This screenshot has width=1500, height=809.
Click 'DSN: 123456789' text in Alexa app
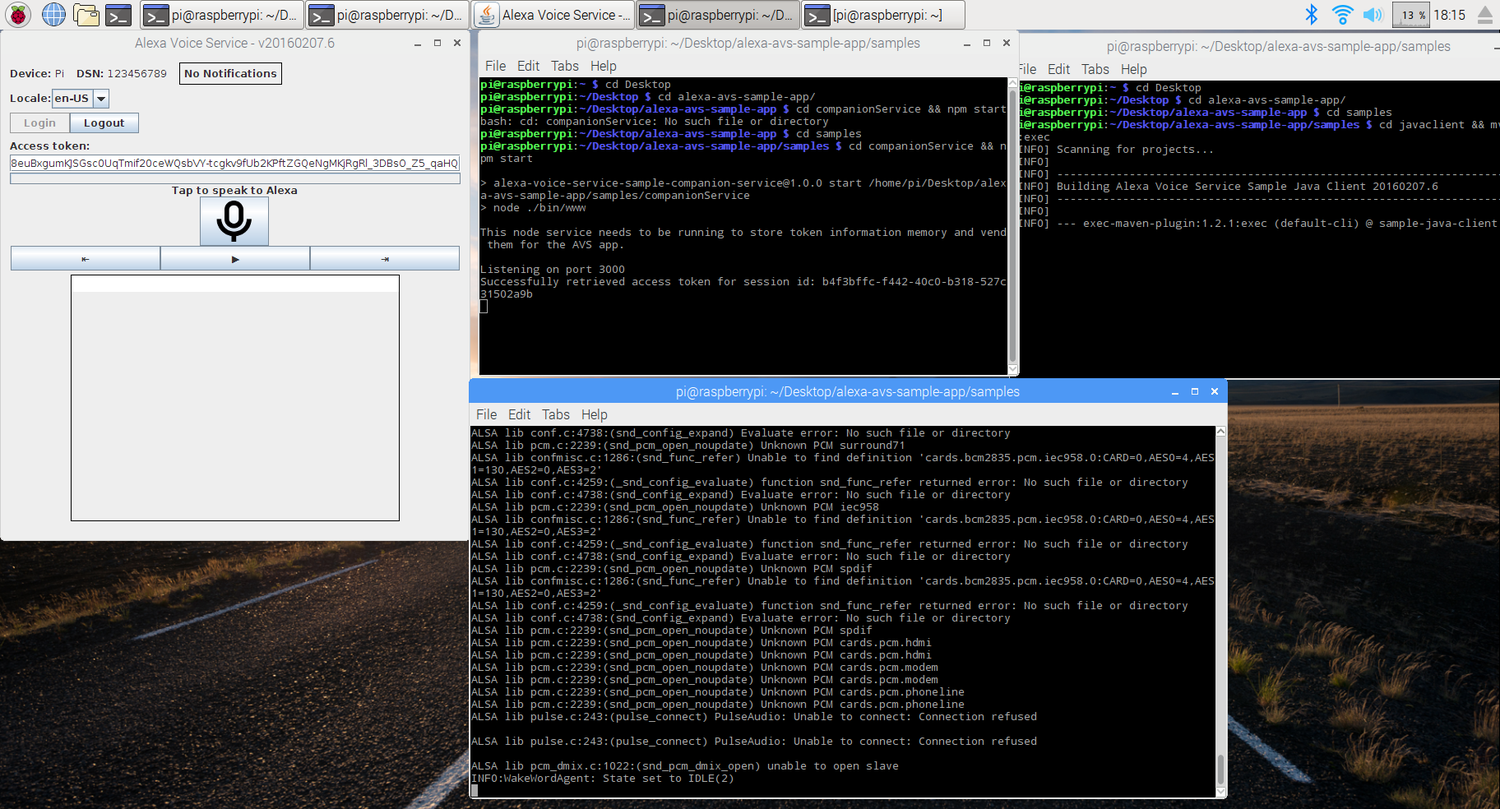[x=122, y=73]
